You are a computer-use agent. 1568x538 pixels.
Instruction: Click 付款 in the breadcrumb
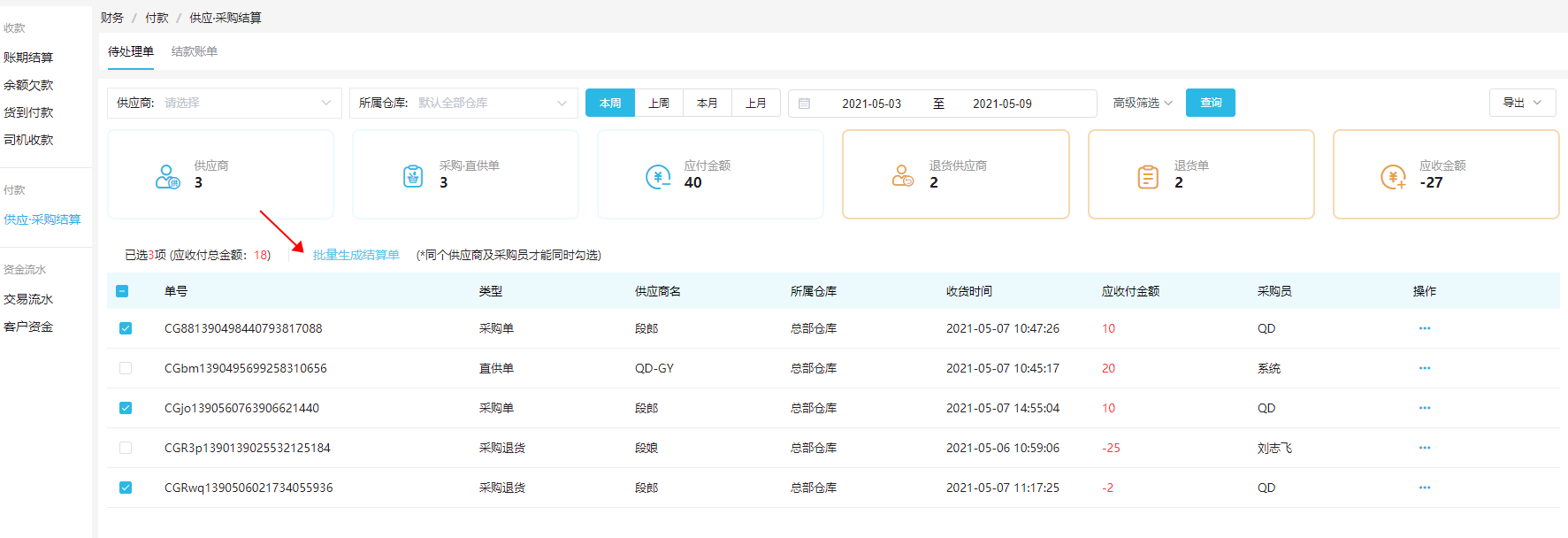(157, 18)
